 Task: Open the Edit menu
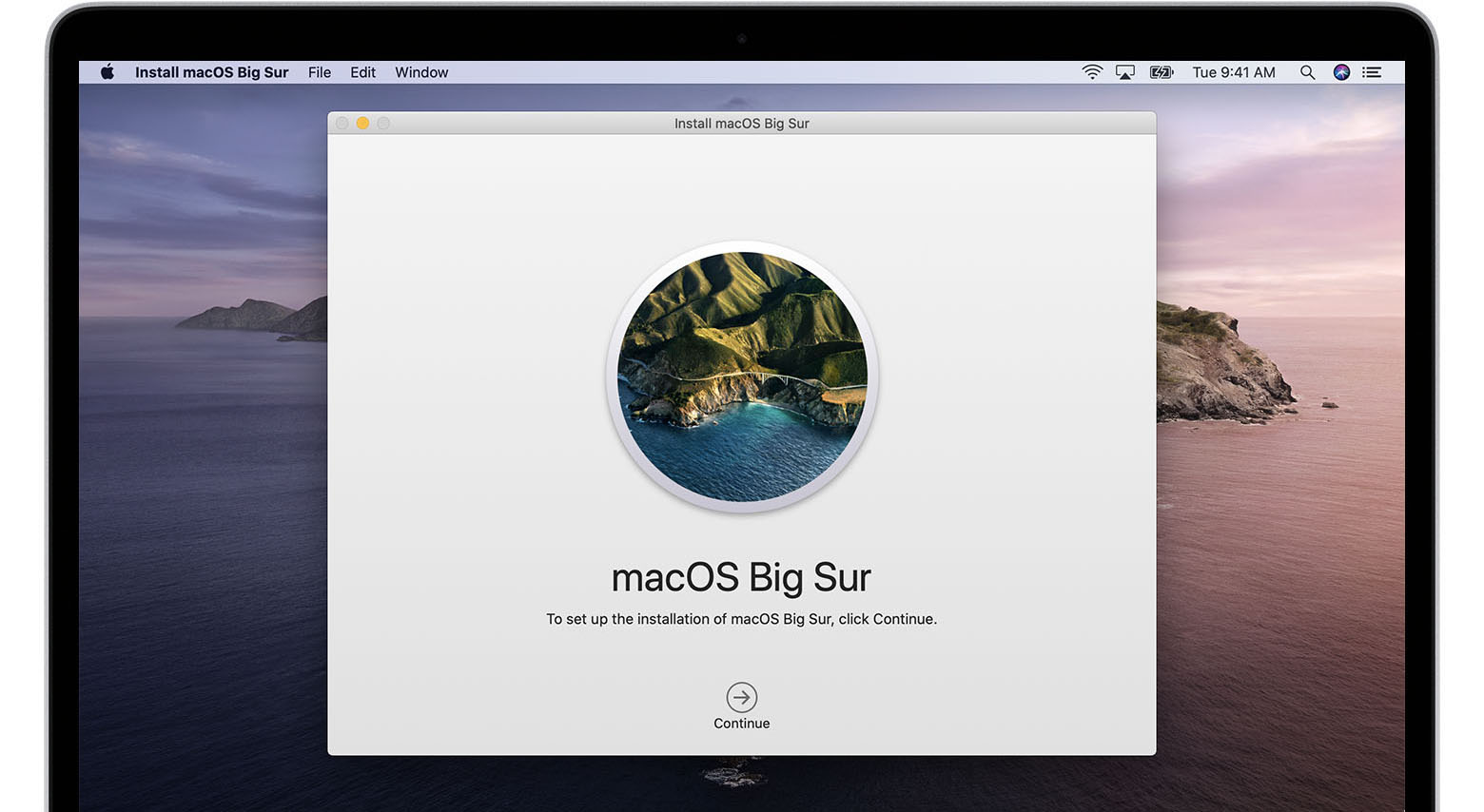point(362,72)
